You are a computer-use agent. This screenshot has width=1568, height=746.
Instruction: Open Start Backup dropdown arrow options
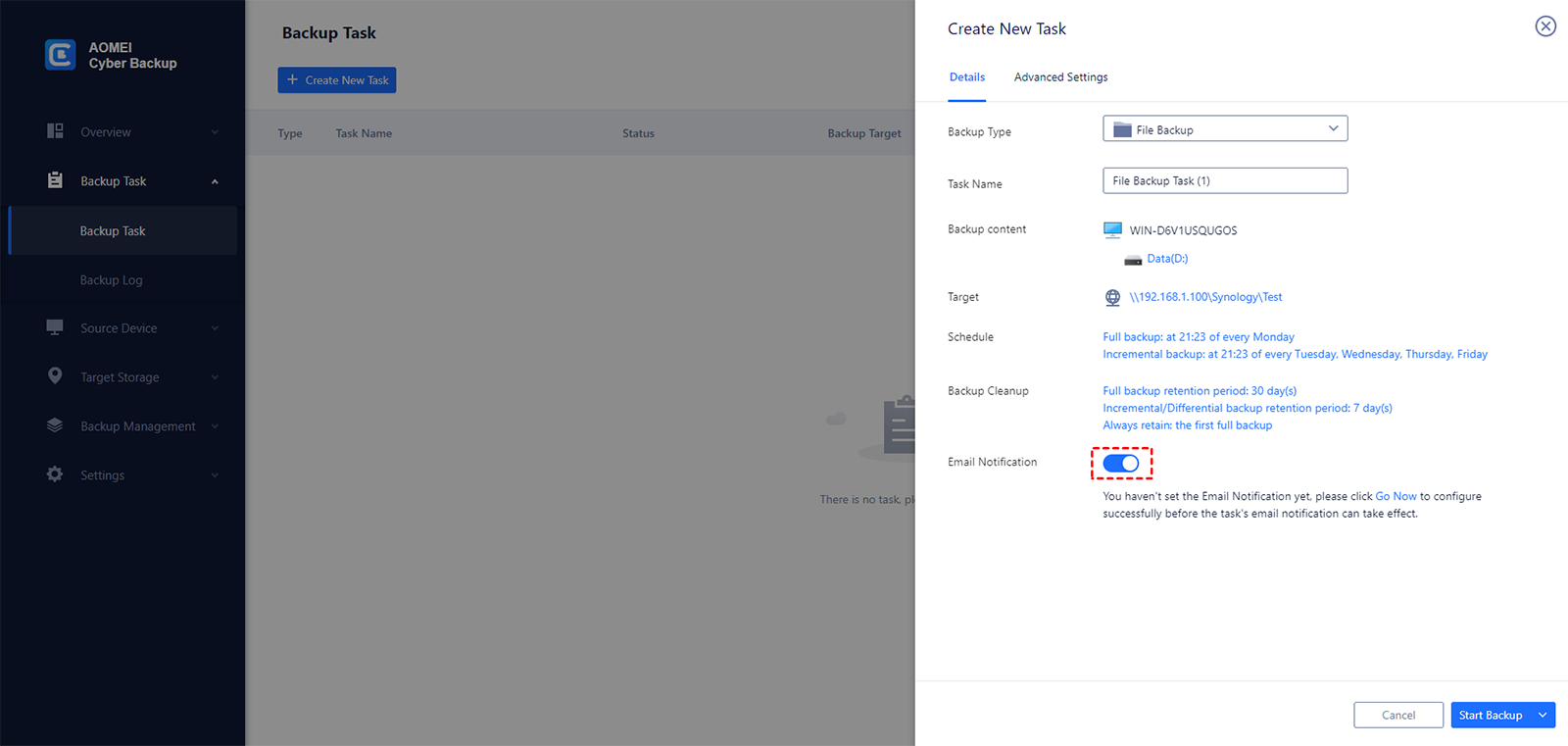1543,716
